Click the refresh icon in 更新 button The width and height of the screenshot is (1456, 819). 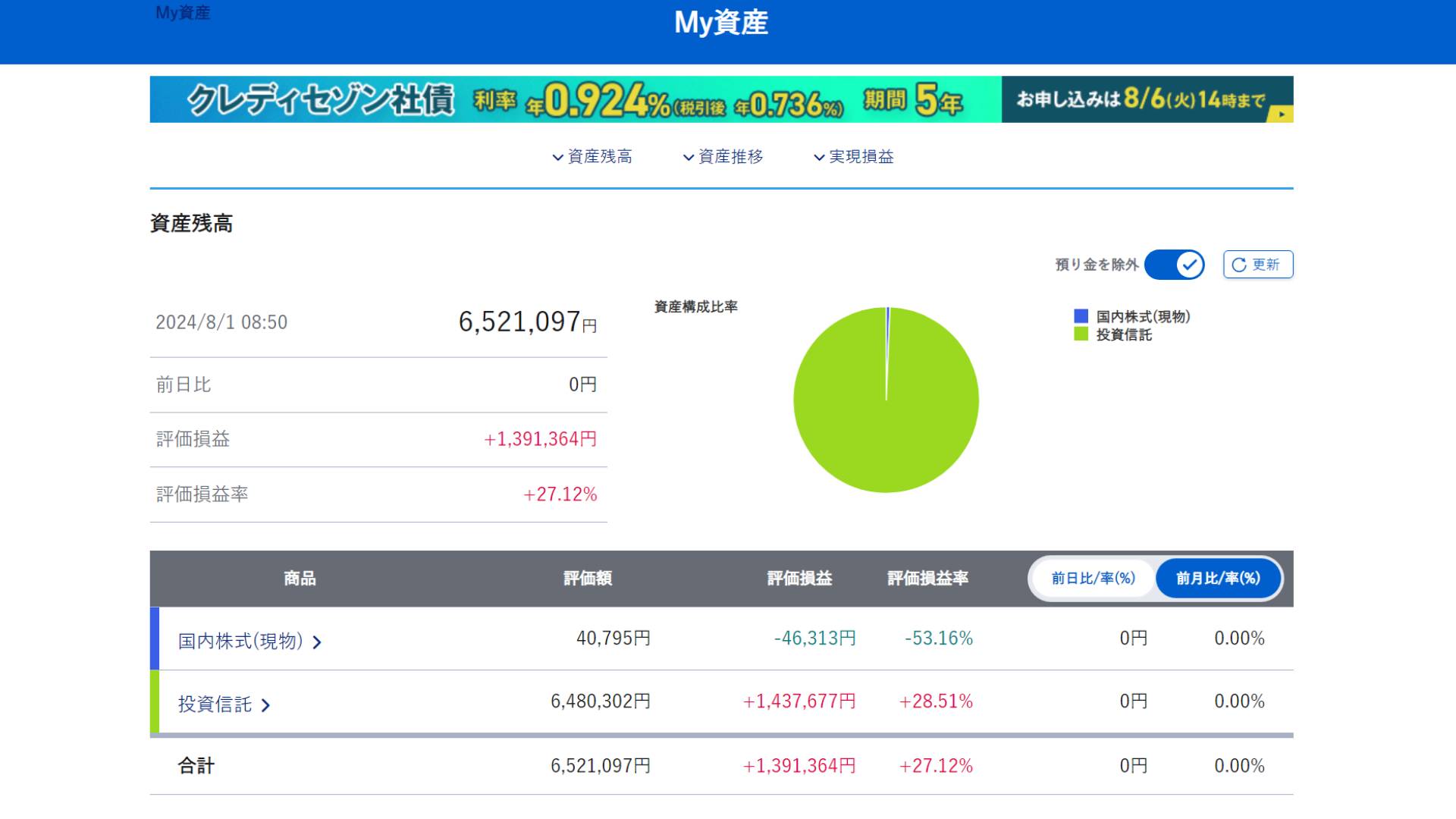(x=1239, y=265)
